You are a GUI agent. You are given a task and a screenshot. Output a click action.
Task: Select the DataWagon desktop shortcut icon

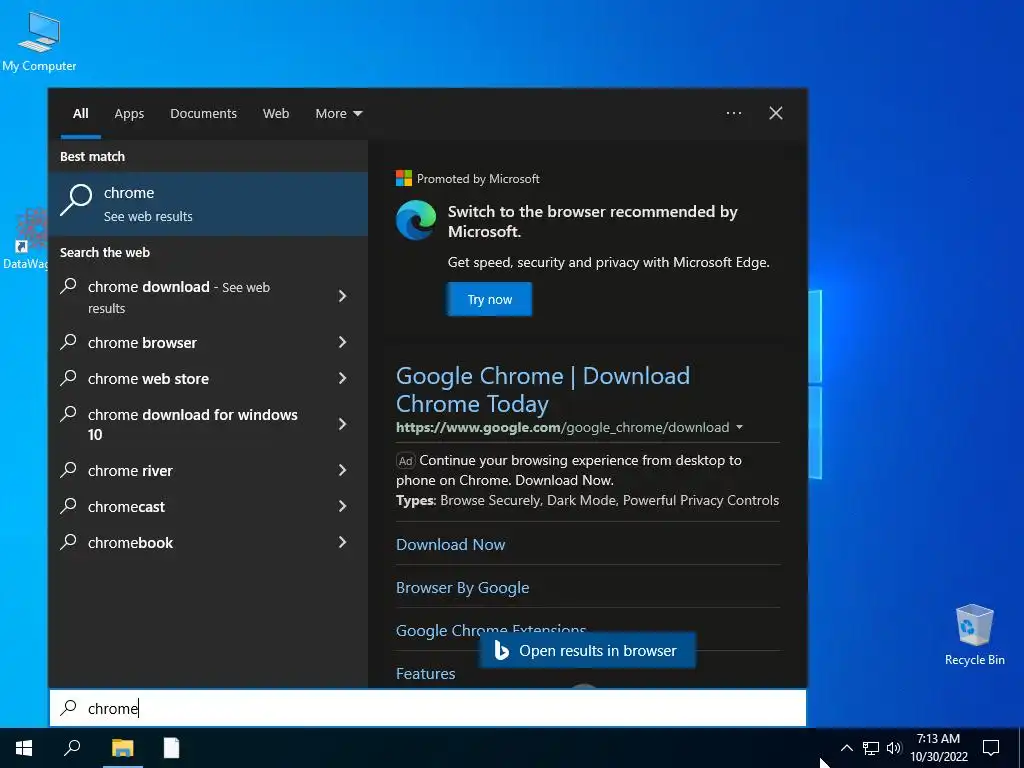coord(25,239)
